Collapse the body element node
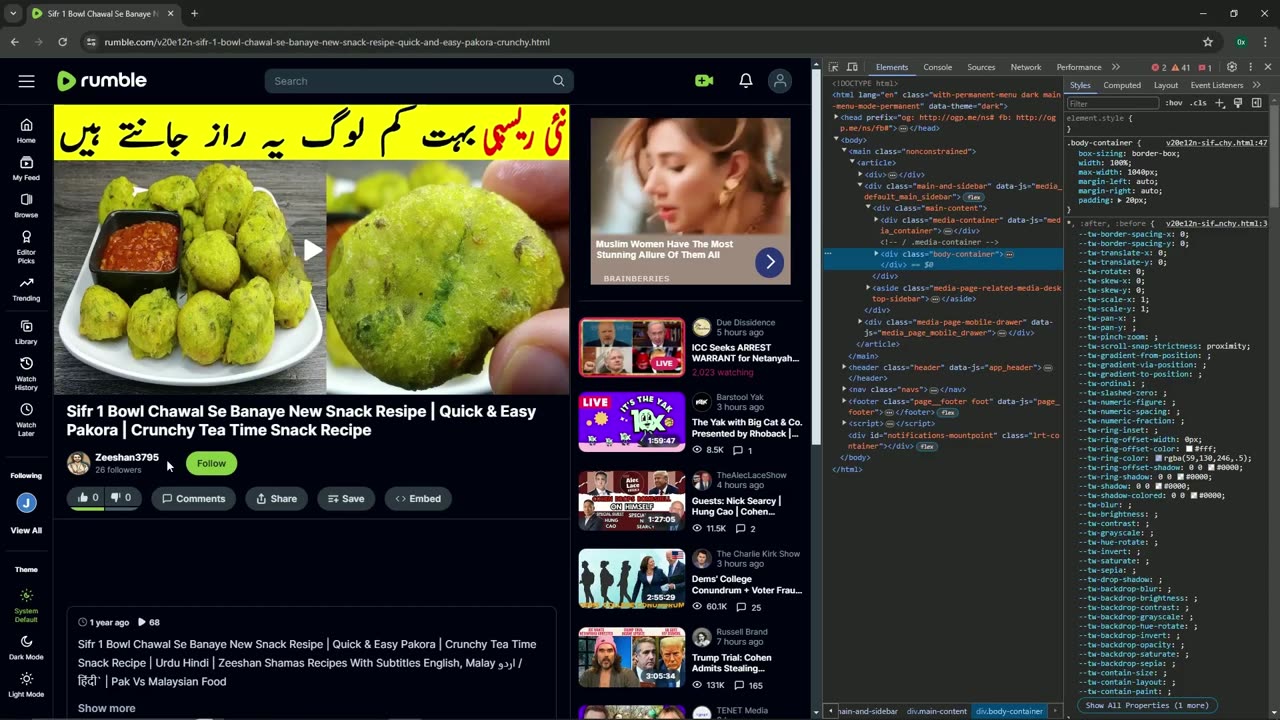Screen dimensions: 1280x720 coord(837,140)
